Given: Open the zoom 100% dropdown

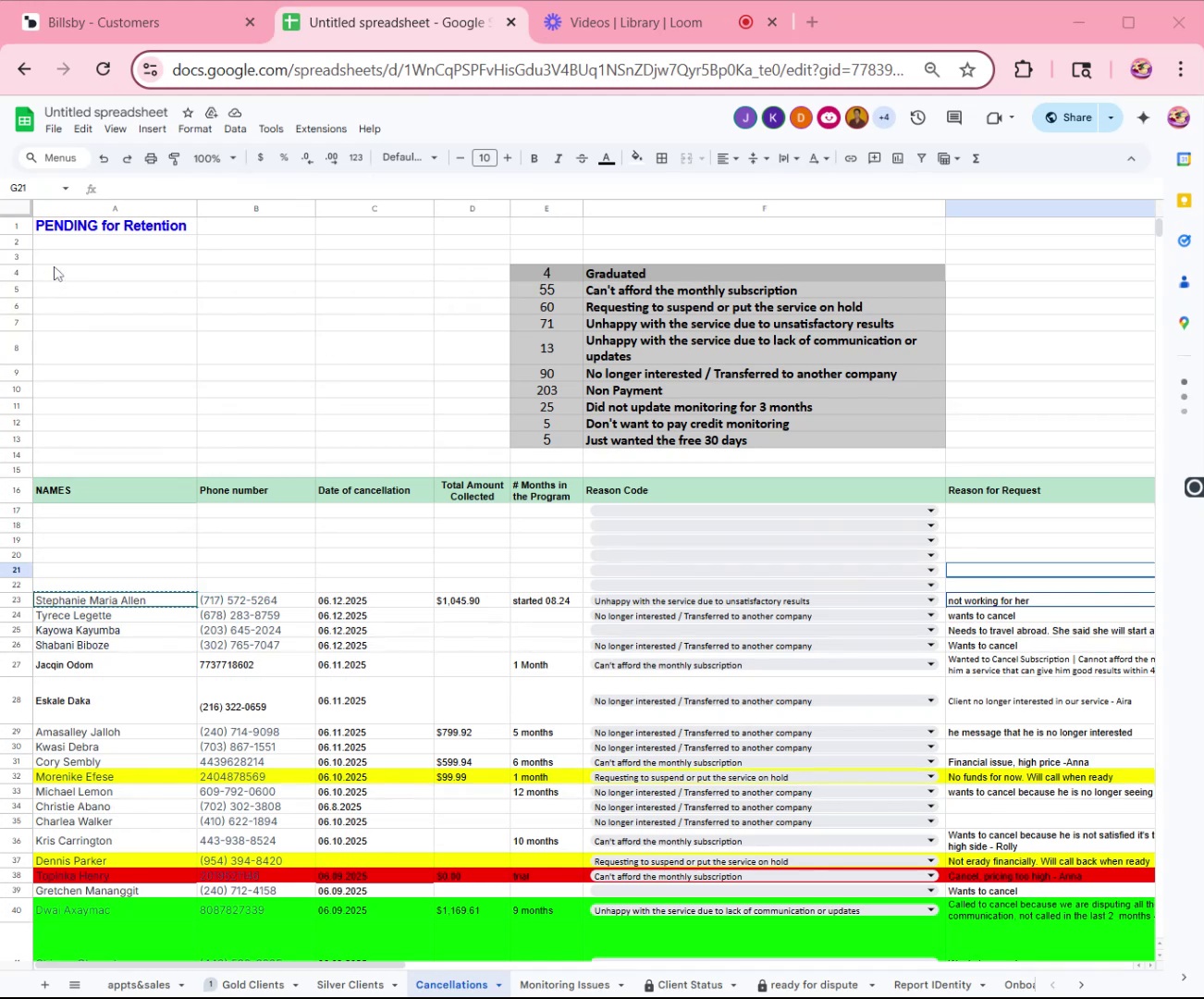Looking at the screenshot, I should pyautogui.click(x=215, y=158).
